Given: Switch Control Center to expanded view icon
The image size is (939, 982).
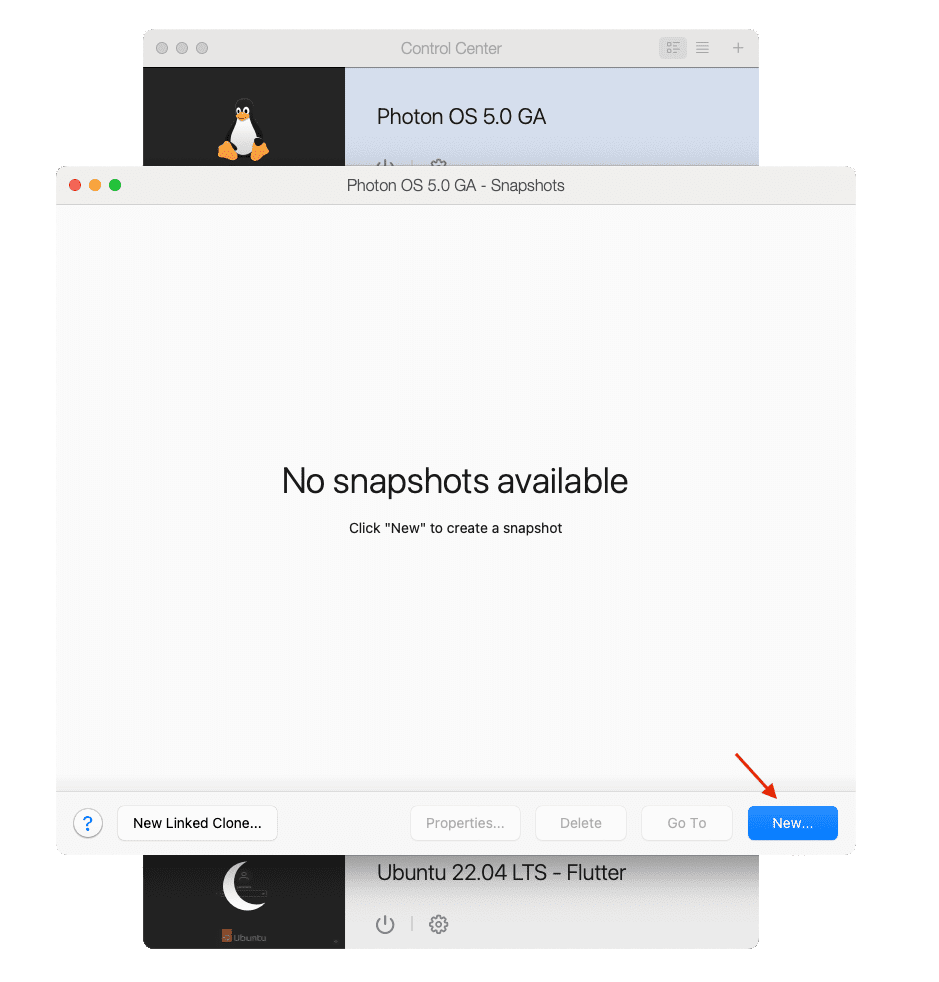Looking at the screenshot, I should click(673, 48).
